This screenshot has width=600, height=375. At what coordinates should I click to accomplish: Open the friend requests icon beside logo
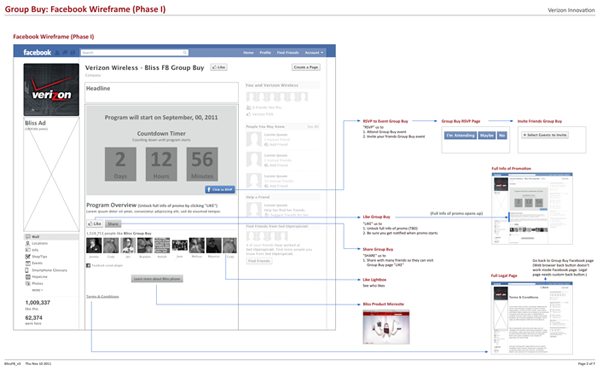pyautogui.click(x=57, y=52)
